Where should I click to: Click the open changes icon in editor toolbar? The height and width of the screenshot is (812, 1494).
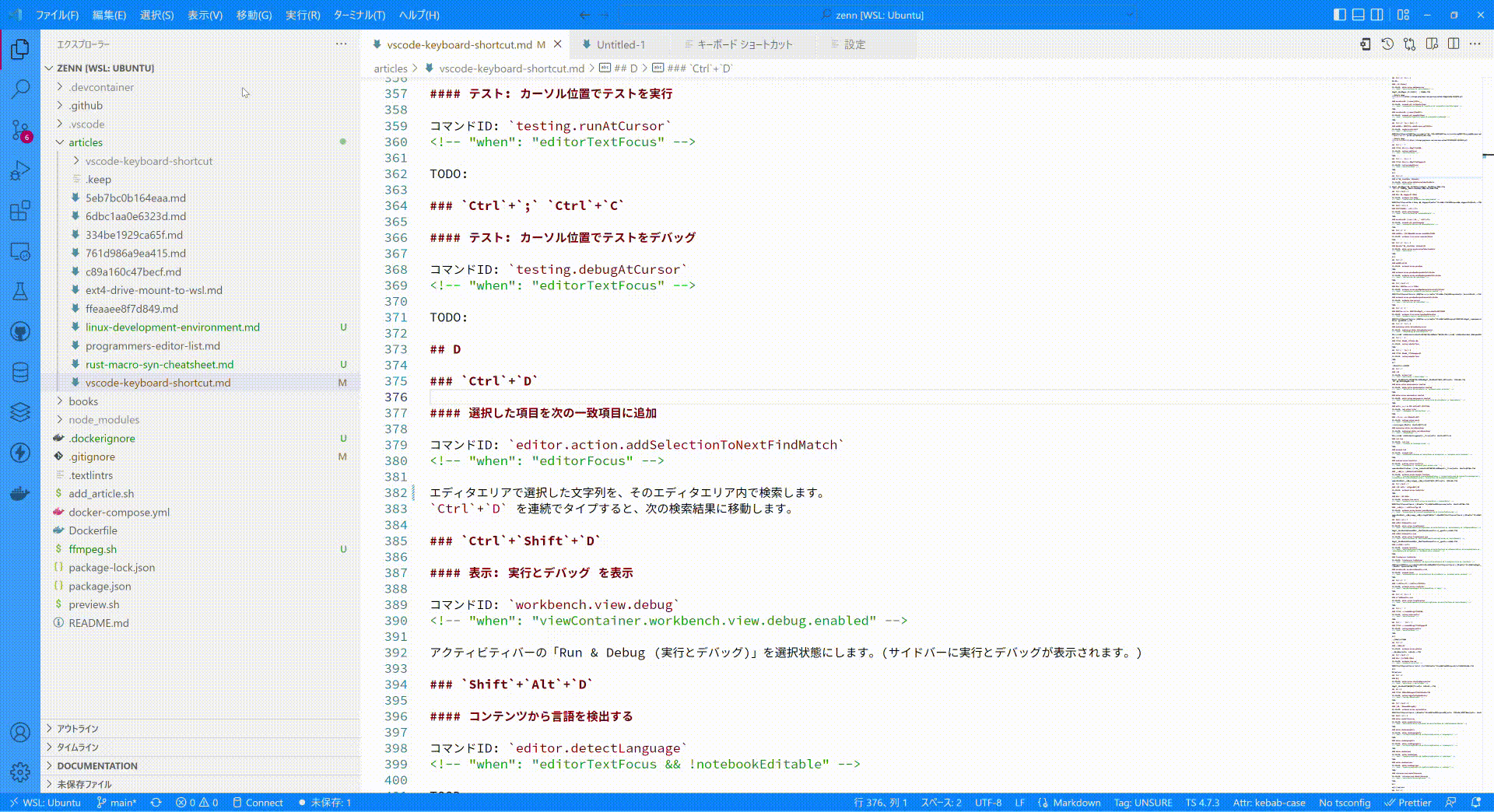(x=1365, y=44)
